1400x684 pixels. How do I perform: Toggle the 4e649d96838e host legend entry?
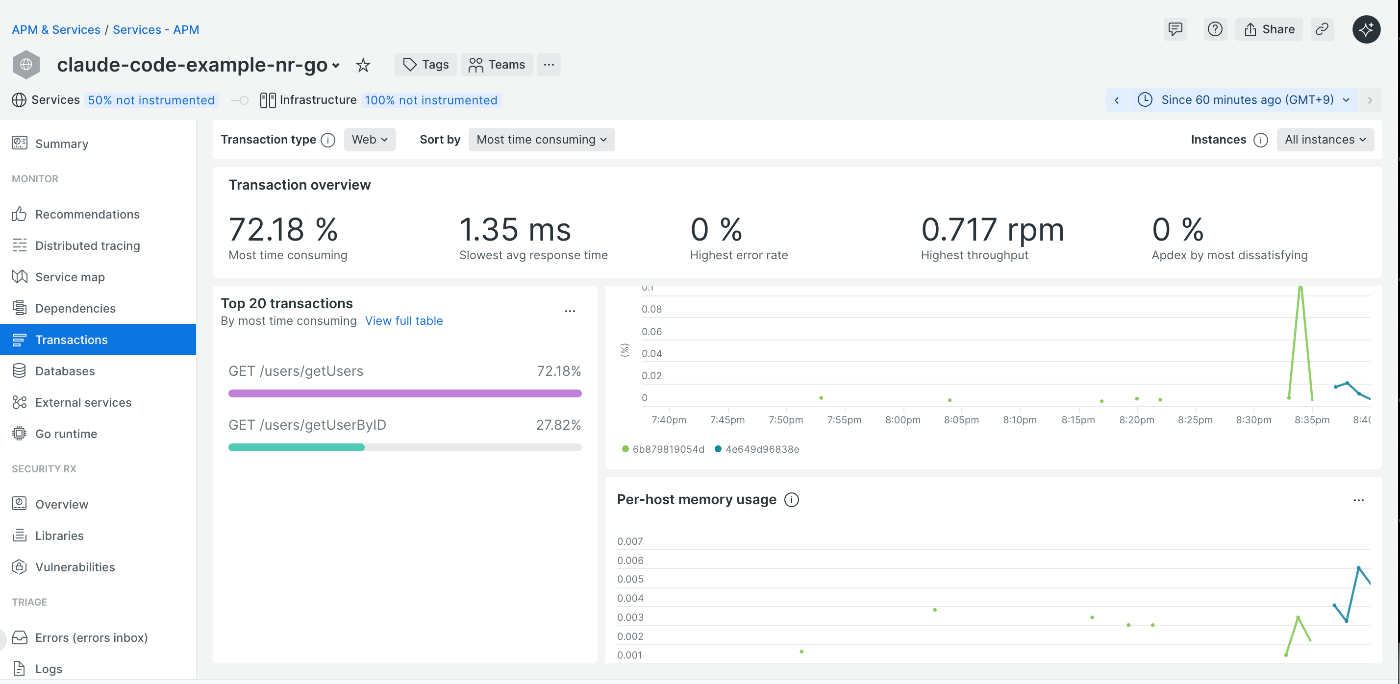(x=757, y=449)
